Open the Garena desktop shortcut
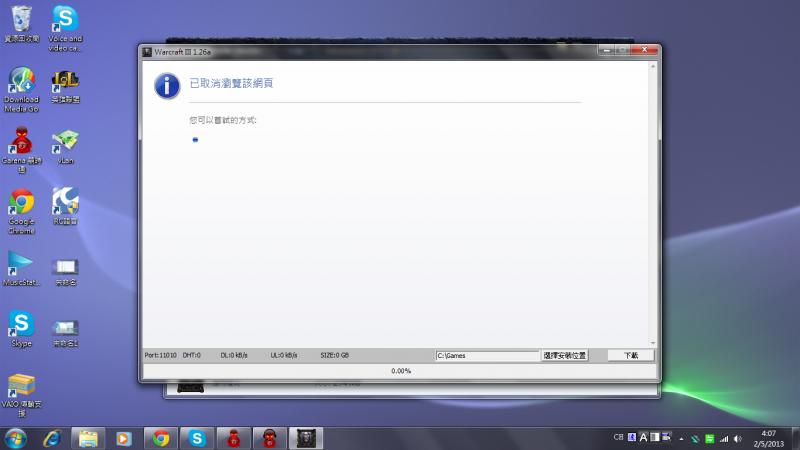The height and width of the screenshot is (450, 800). 21,149
